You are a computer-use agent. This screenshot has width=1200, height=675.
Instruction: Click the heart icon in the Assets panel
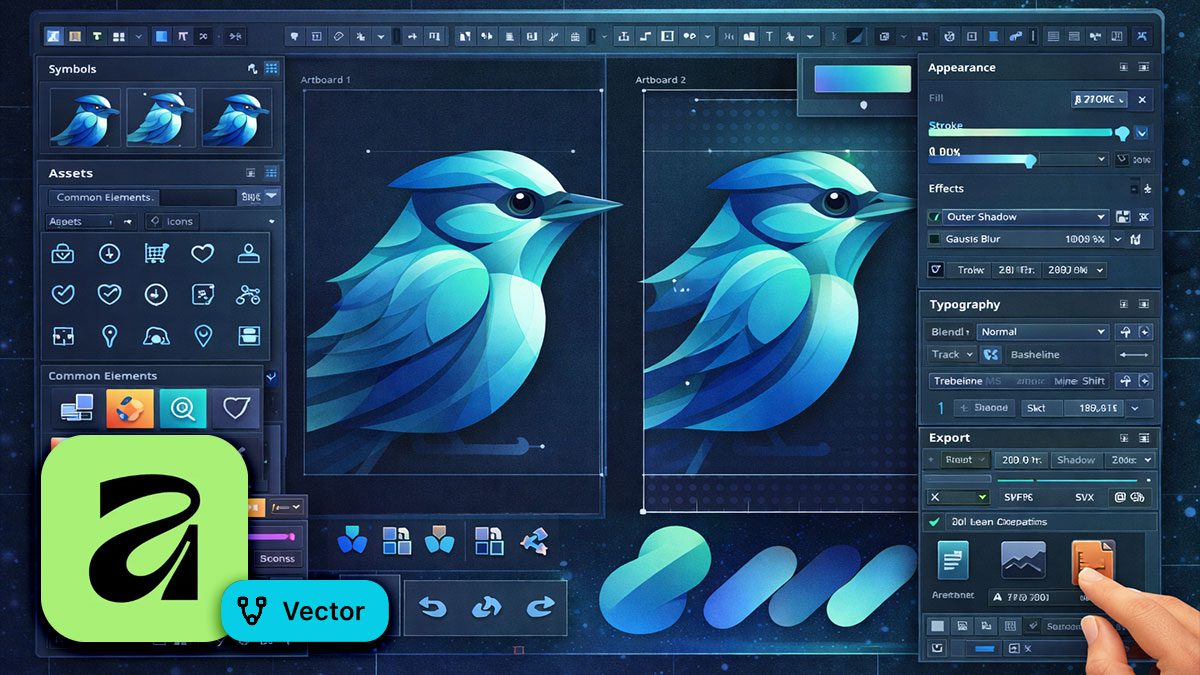tap(203, 253)
